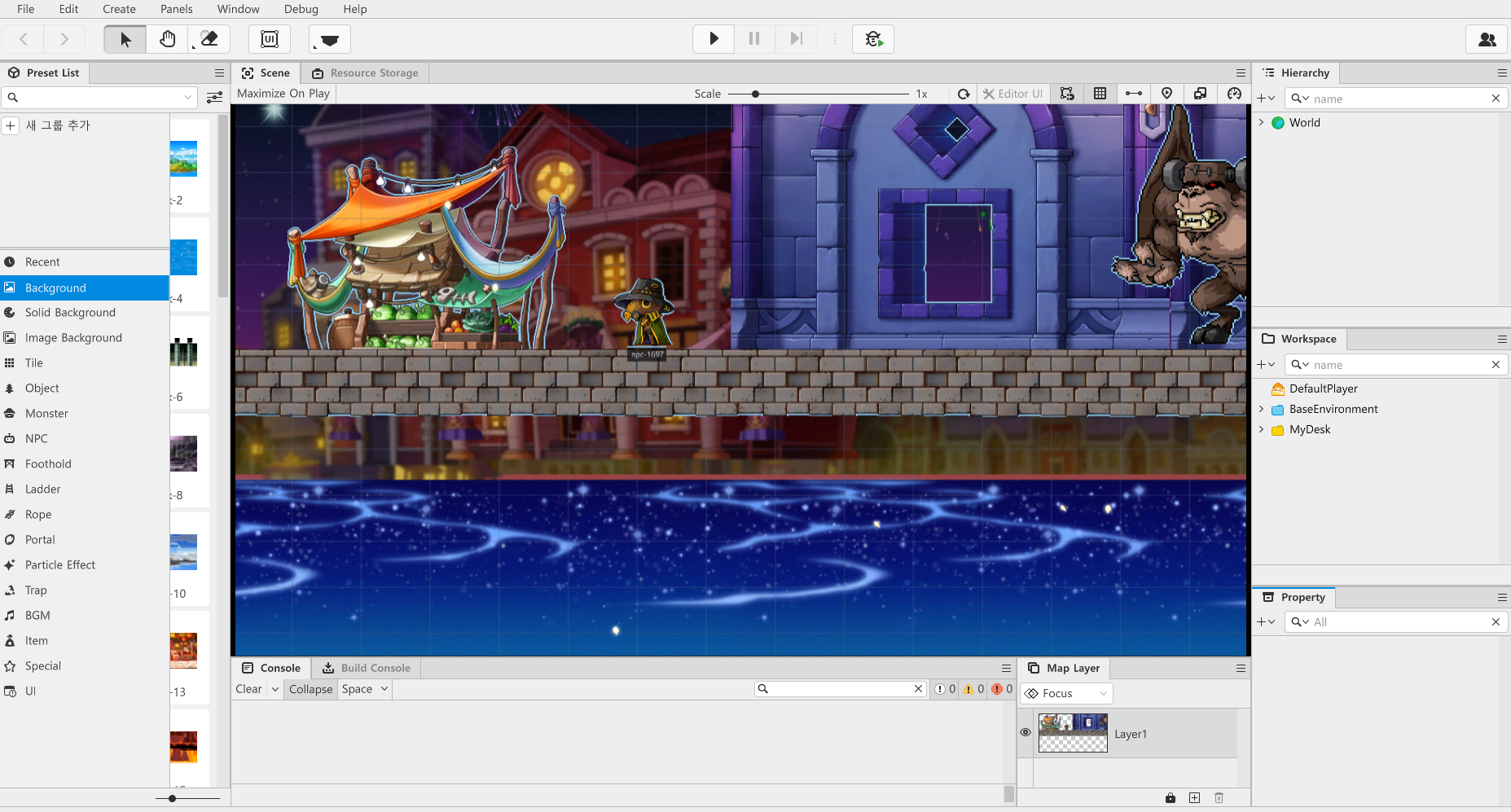The height and width of the screenshot is (812, 1511).
Task: Open the Foothold preset category
Action: pyautogui.click(x=85, y=464)
